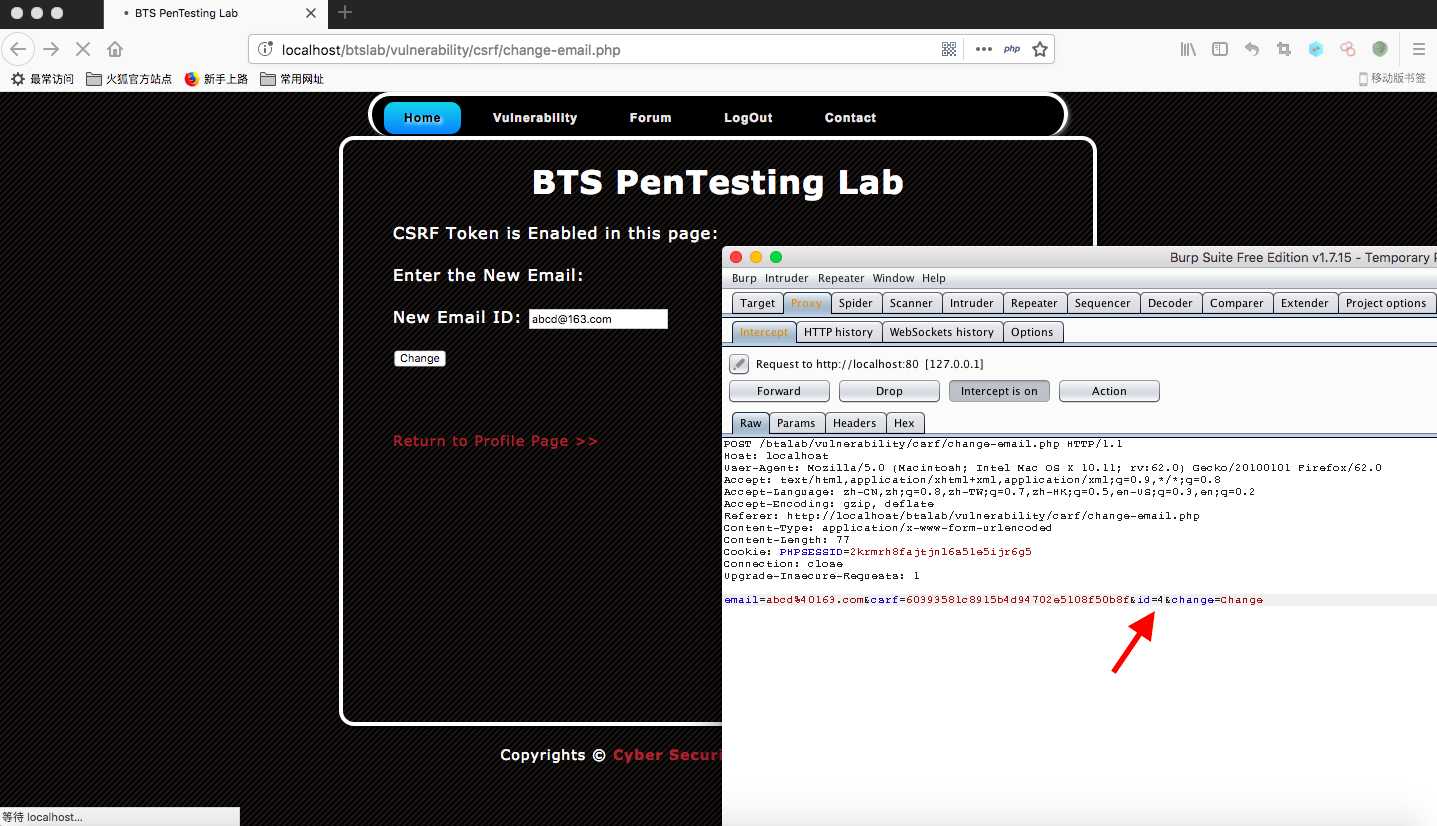Click the Firefox forward arrow button
Viewport: 1437px width, 826px height.
(x=51, y=49)
